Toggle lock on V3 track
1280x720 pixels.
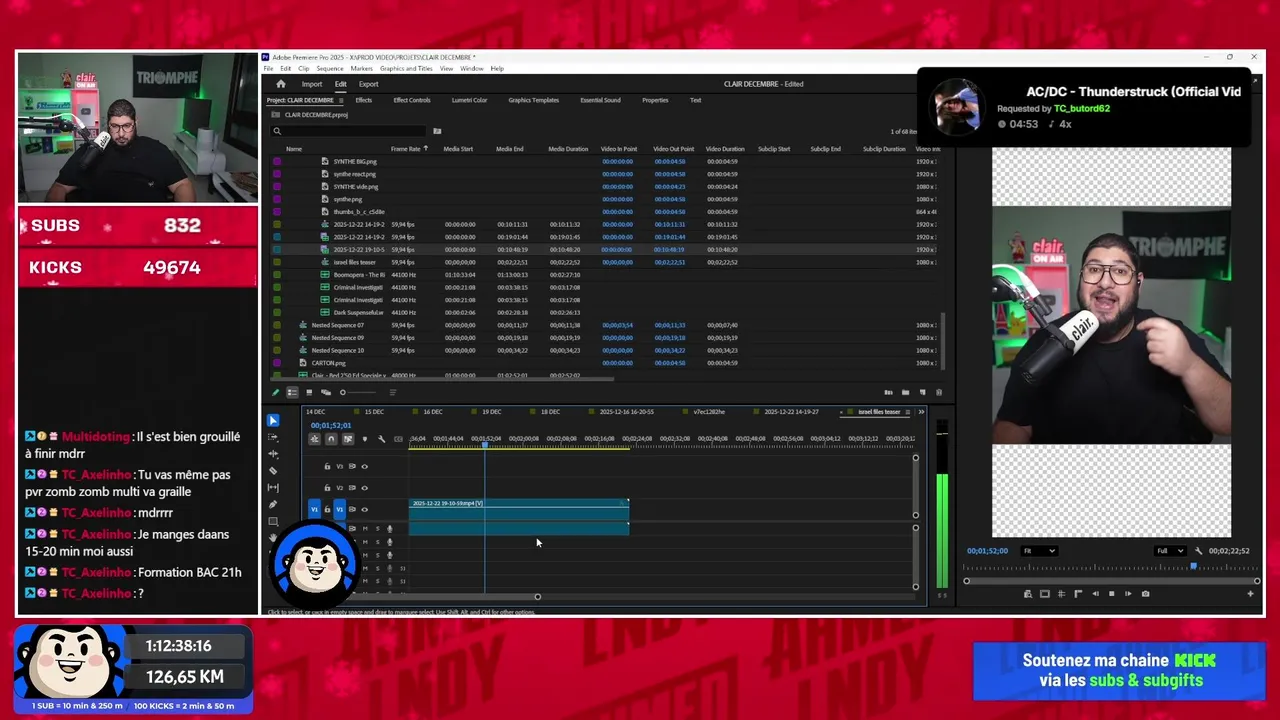coord(327,466)
